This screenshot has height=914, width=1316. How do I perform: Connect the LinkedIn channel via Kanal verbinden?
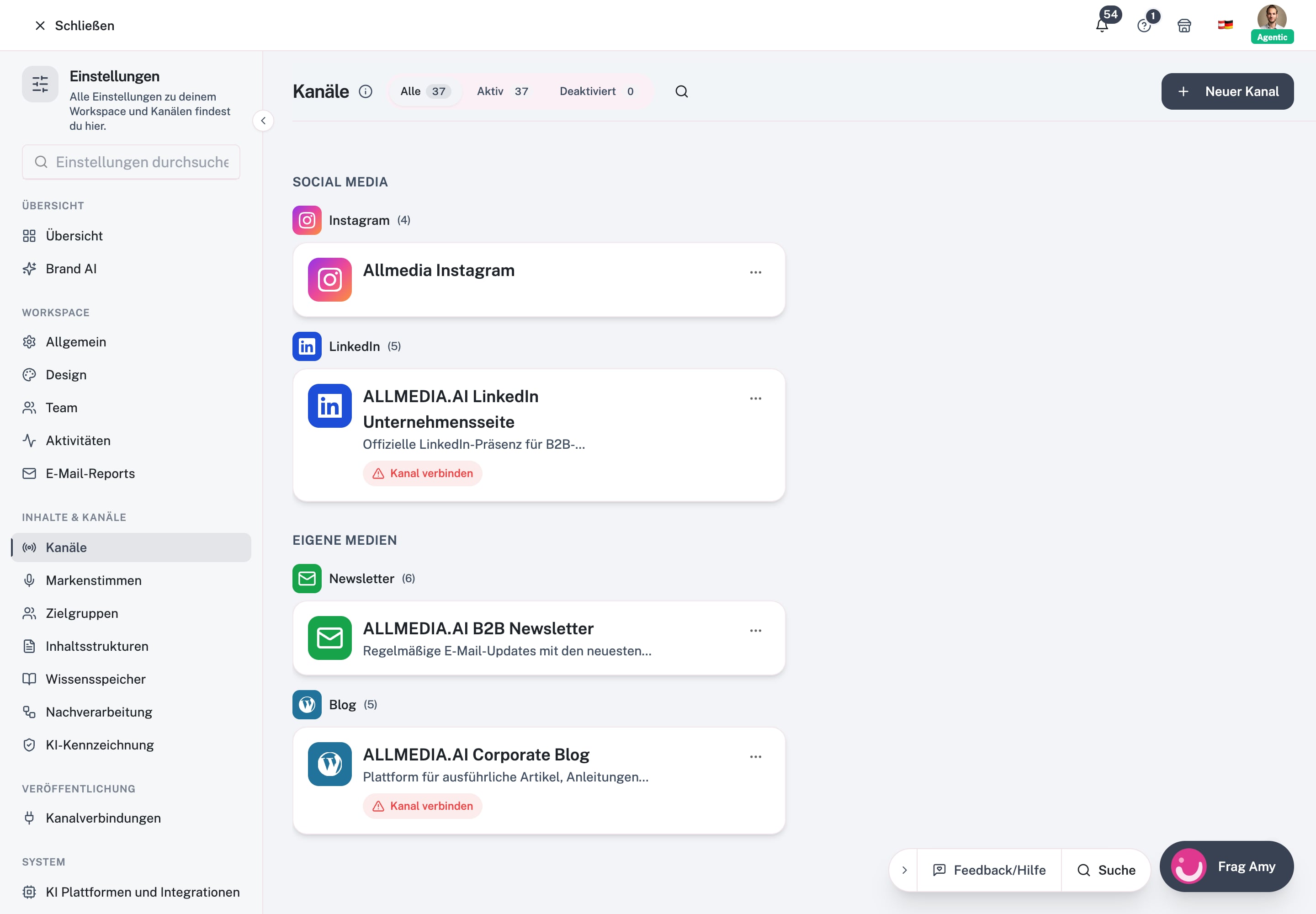pyautogui.click(x=422, y=473)
